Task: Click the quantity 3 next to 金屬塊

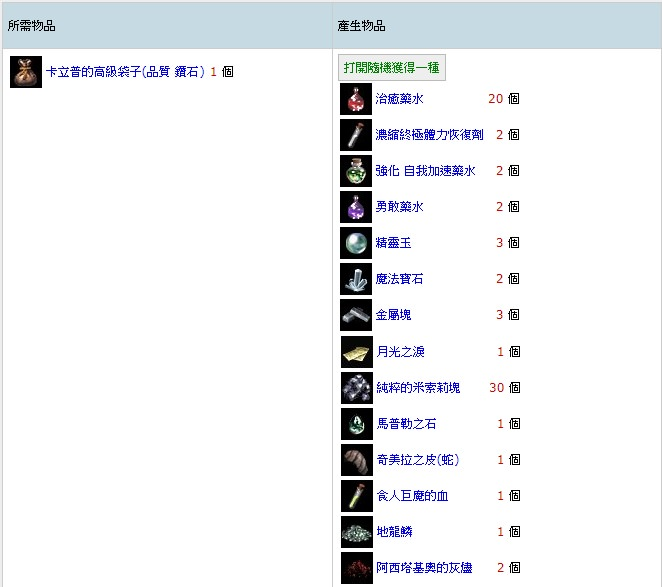Action: click(499, 315)
